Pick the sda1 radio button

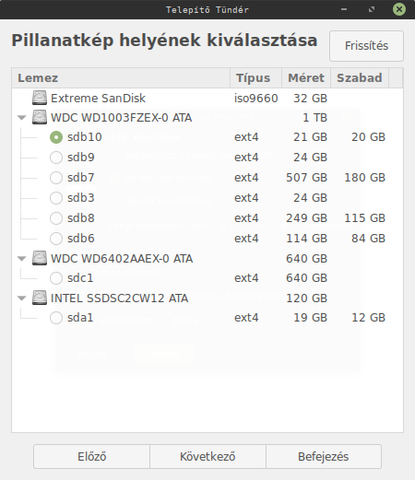[x=56, y=318]
